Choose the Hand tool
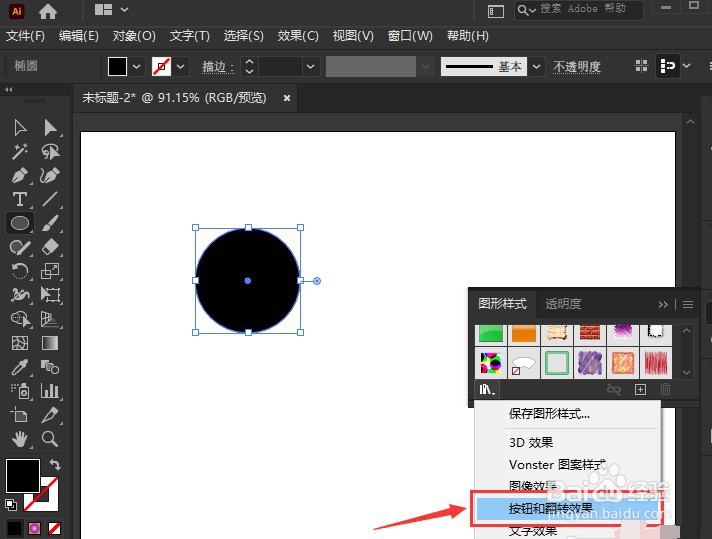 20,439
